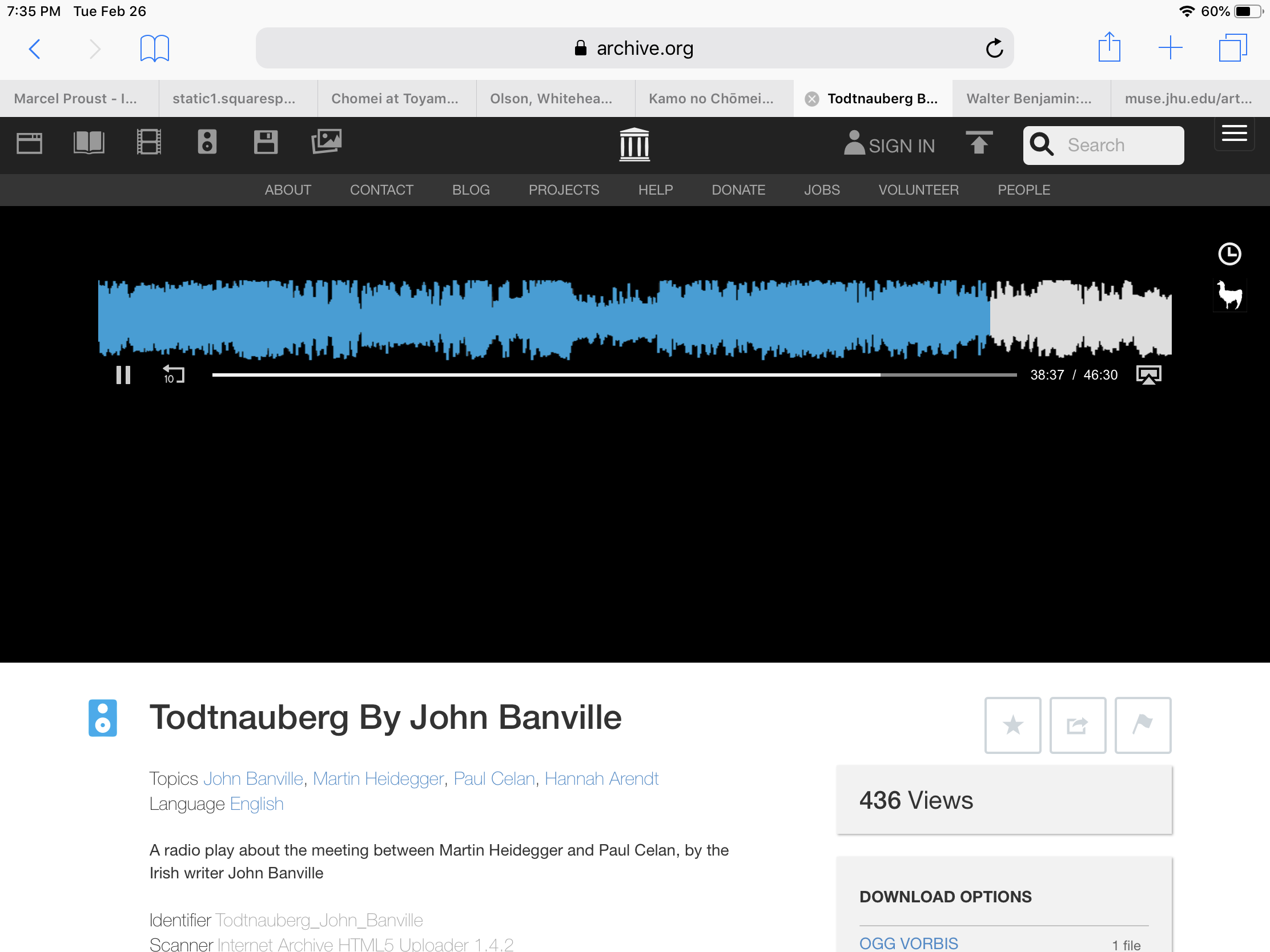
Task: Open the Hannah Arendt topic link
Action: [602, 778]
